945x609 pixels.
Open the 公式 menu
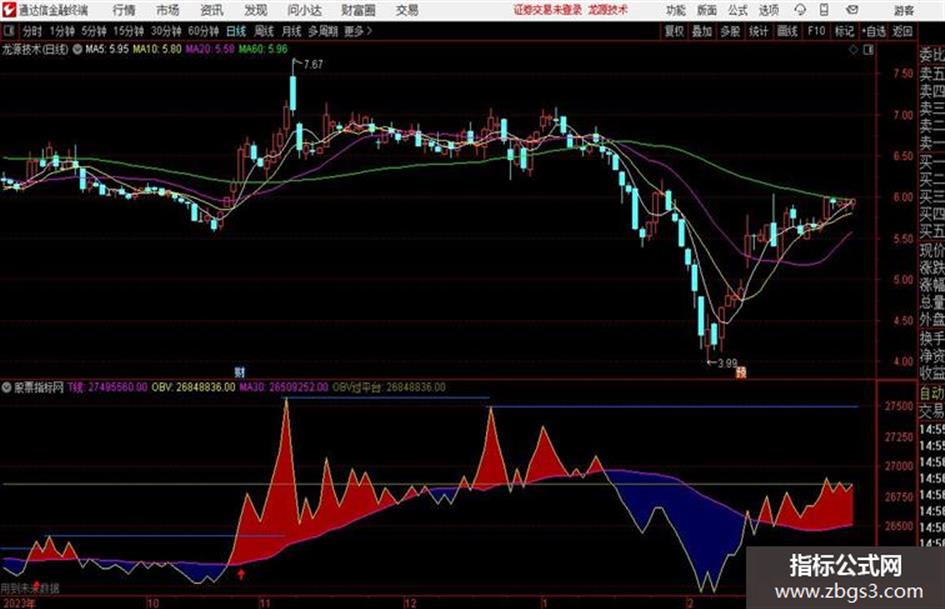coord(738,10)
